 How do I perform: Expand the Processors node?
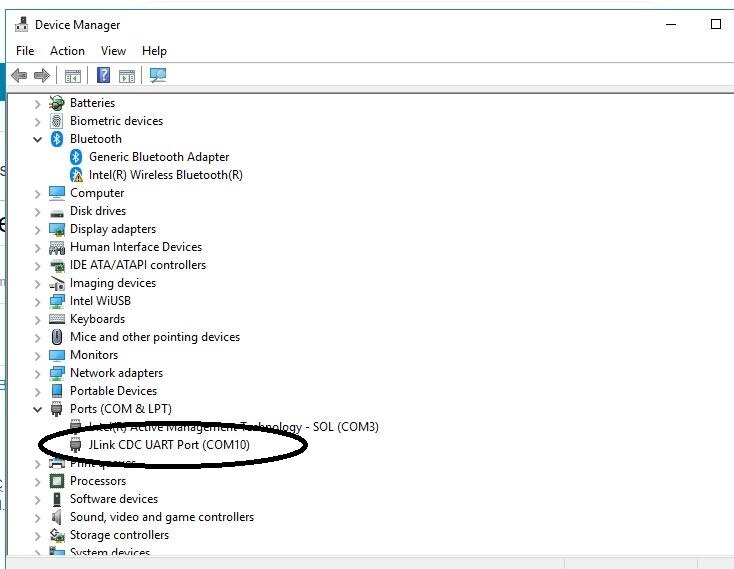(x=37, y=482)
